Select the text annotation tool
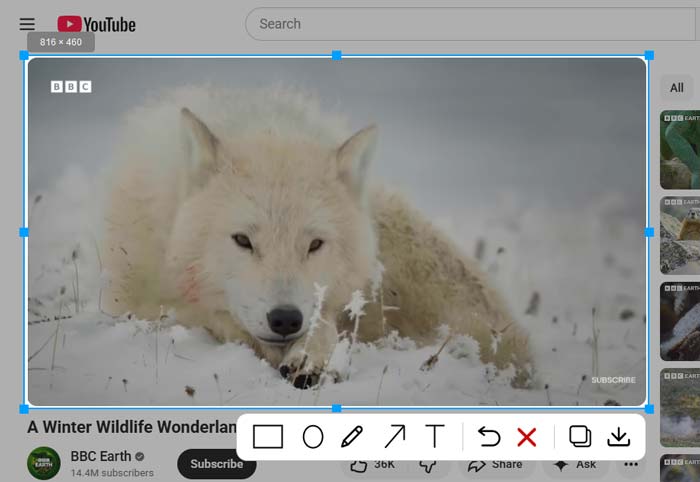 pos(434,436)
